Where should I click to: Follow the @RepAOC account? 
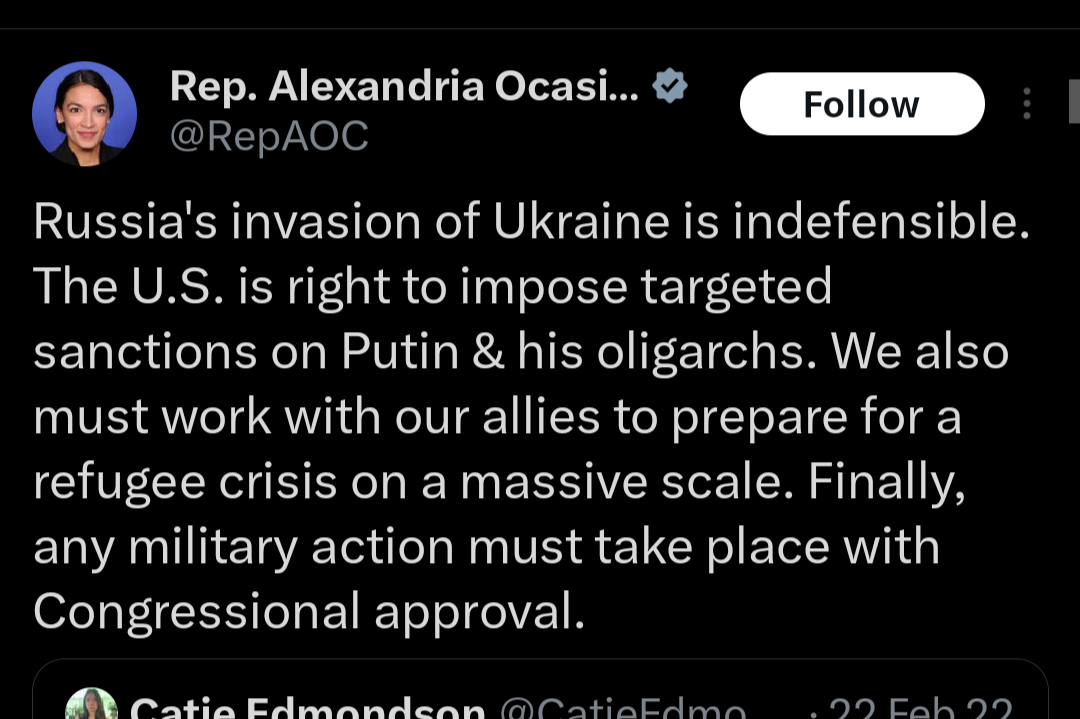(861, 104)
